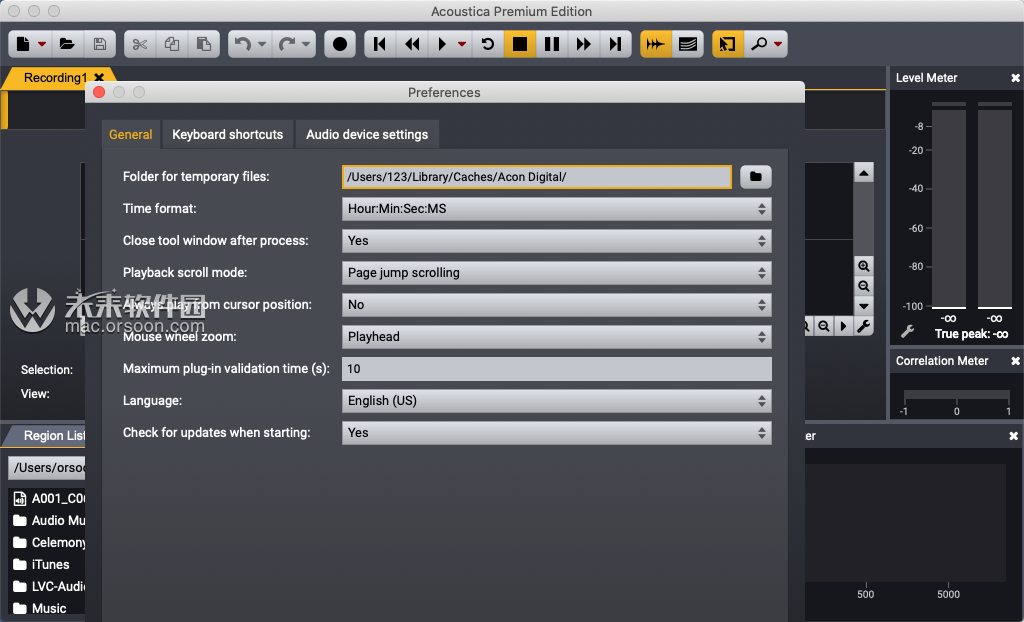Open Level Meter settings wrench icon

point(908,332)
